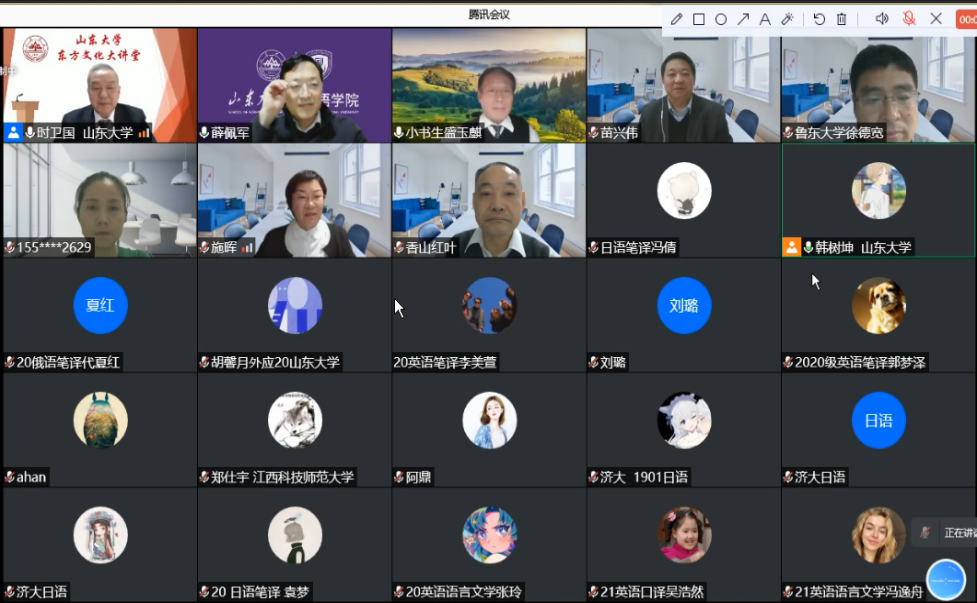977x603 pixels.
Task: Open the 刘璐 participant avatar
Action: (x=684, y=306)
